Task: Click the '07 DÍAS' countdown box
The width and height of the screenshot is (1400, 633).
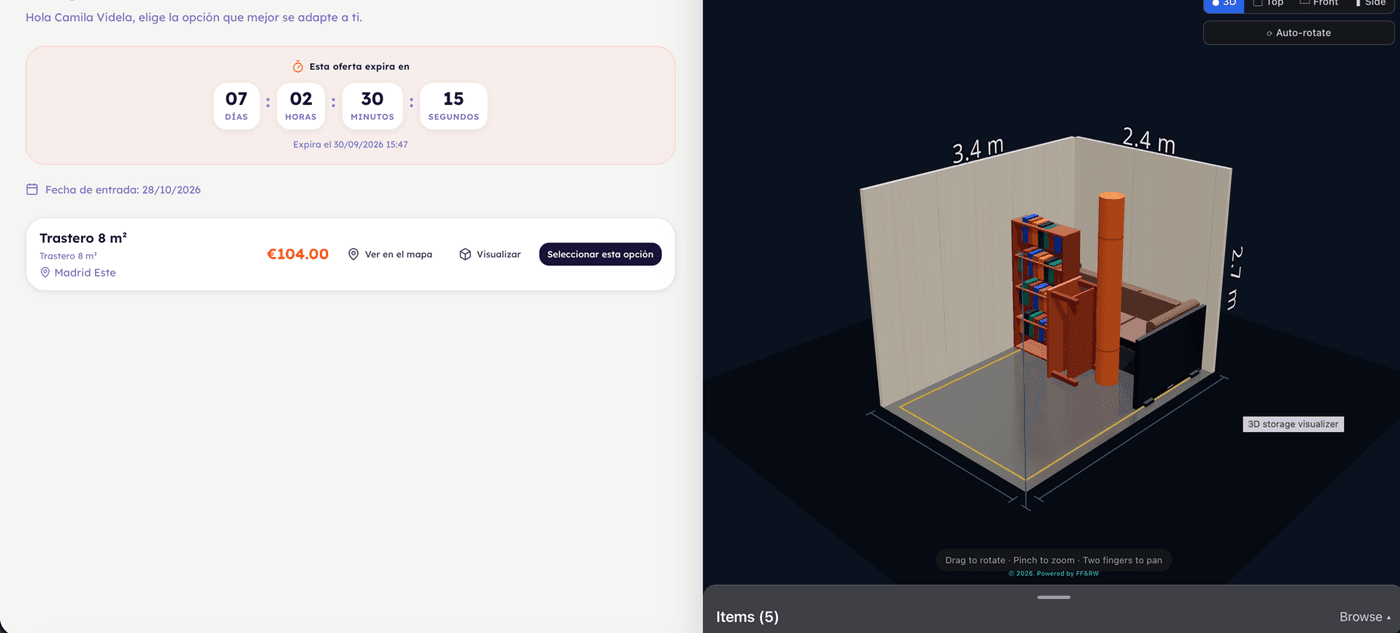Action: pyautogui.click(x=236, y=106)
